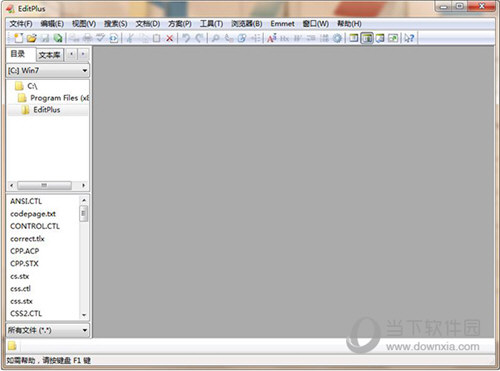The image size is (500, 371).
Task: Open the 文档(D) menu
Action: [148, 24]
